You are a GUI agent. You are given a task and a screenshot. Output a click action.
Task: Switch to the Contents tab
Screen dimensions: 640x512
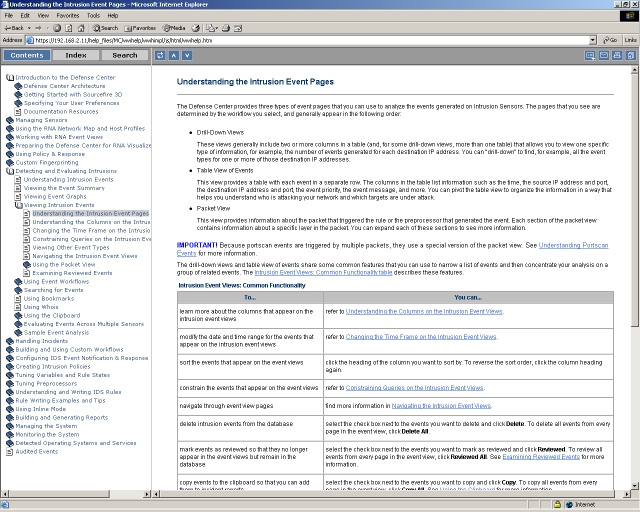27,55
